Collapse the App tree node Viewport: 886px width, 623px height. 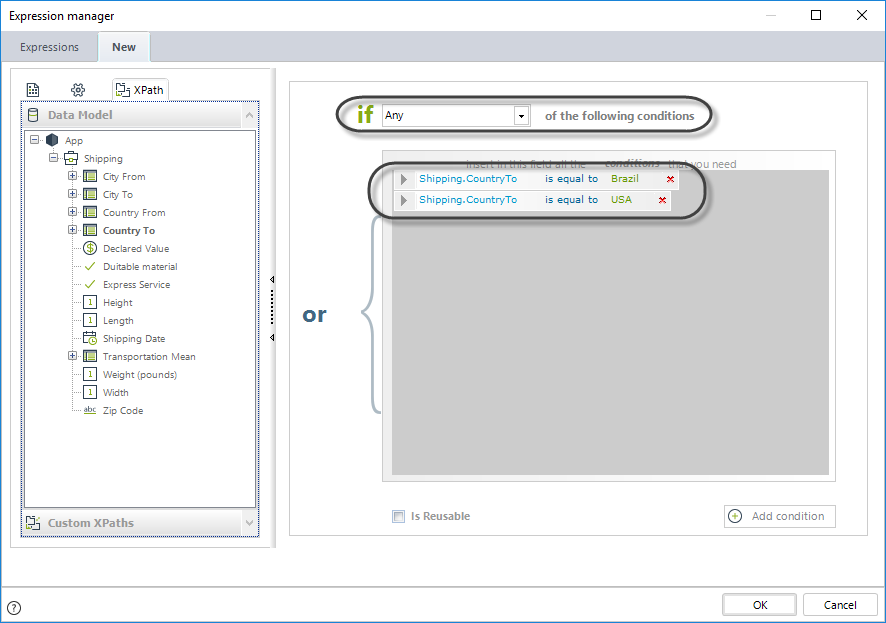[34, 140]
